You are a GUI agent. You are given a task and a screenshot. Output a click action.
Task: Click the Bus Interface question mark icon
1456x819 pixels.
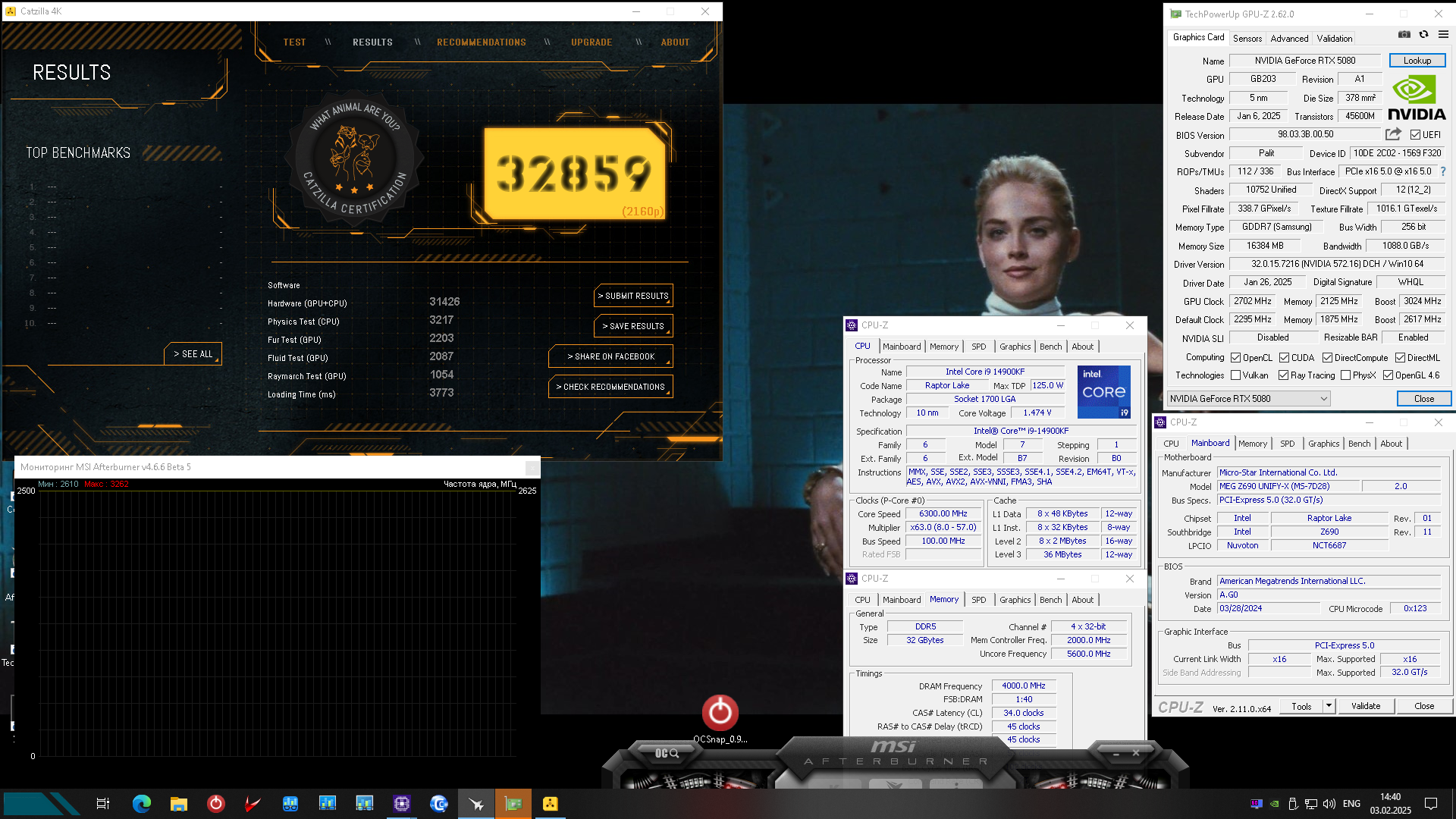click(x=1443, y=171)
